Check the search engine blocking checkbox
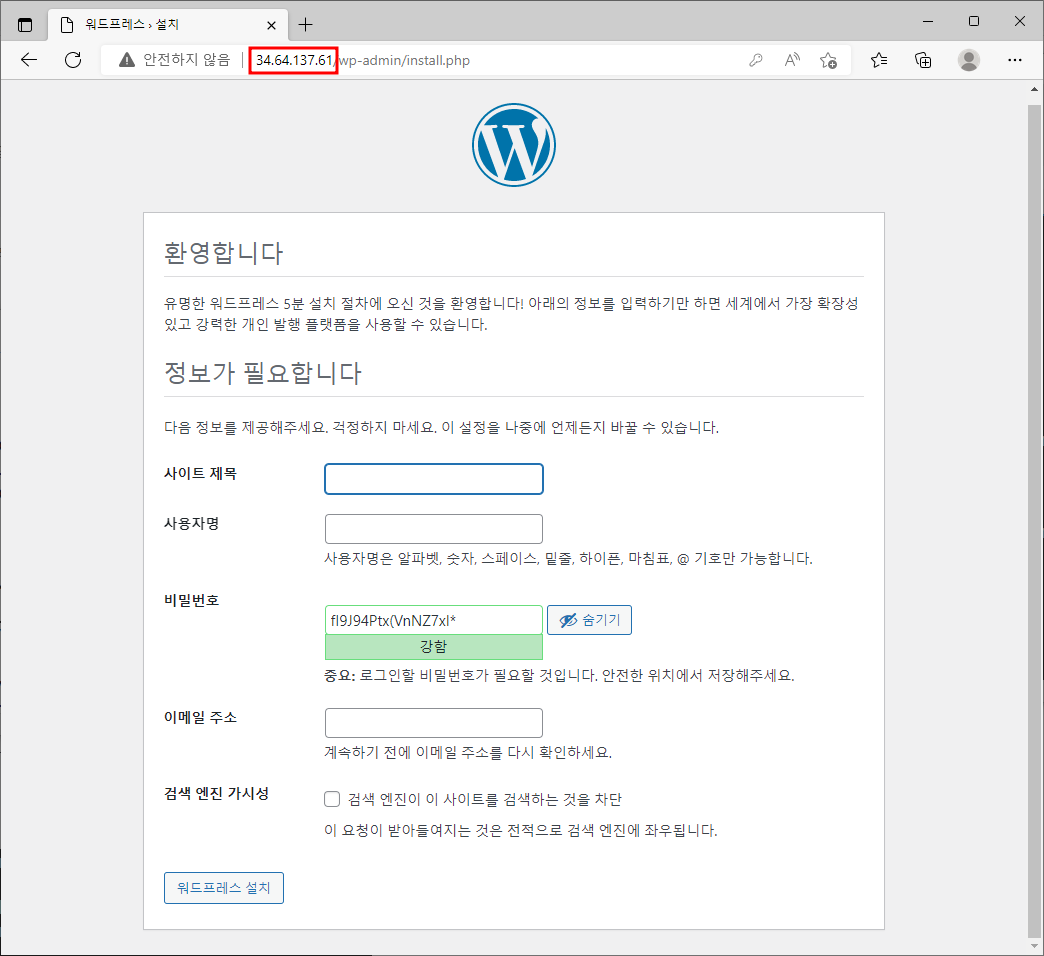 (332, 799)
